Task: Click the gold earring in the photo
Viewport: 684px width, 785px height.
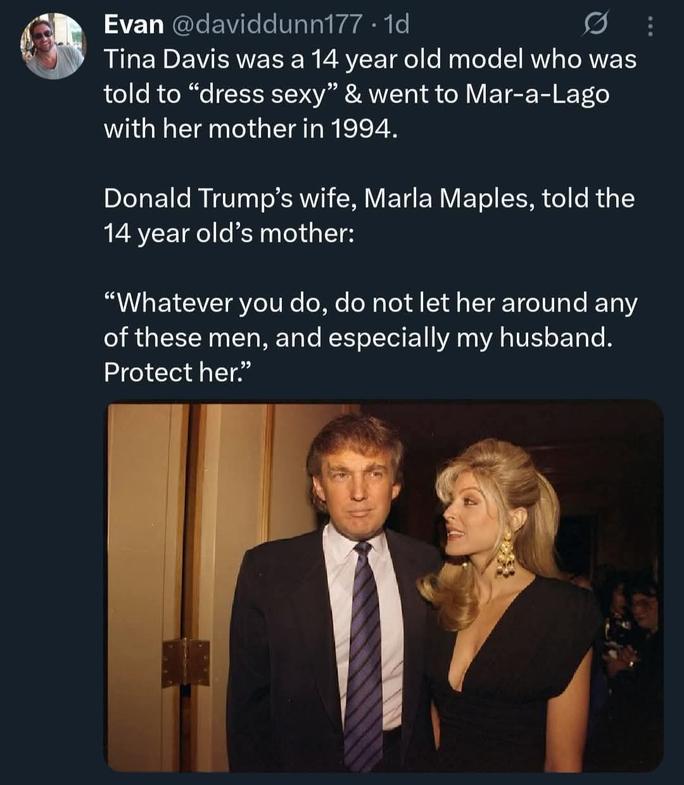Action: pos(505,553)
